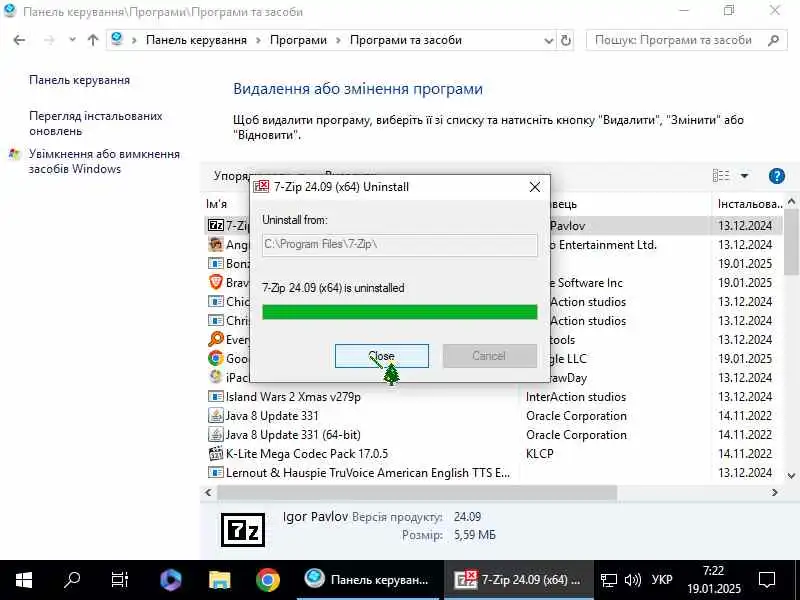Open the clock showing 7:22

713,580
